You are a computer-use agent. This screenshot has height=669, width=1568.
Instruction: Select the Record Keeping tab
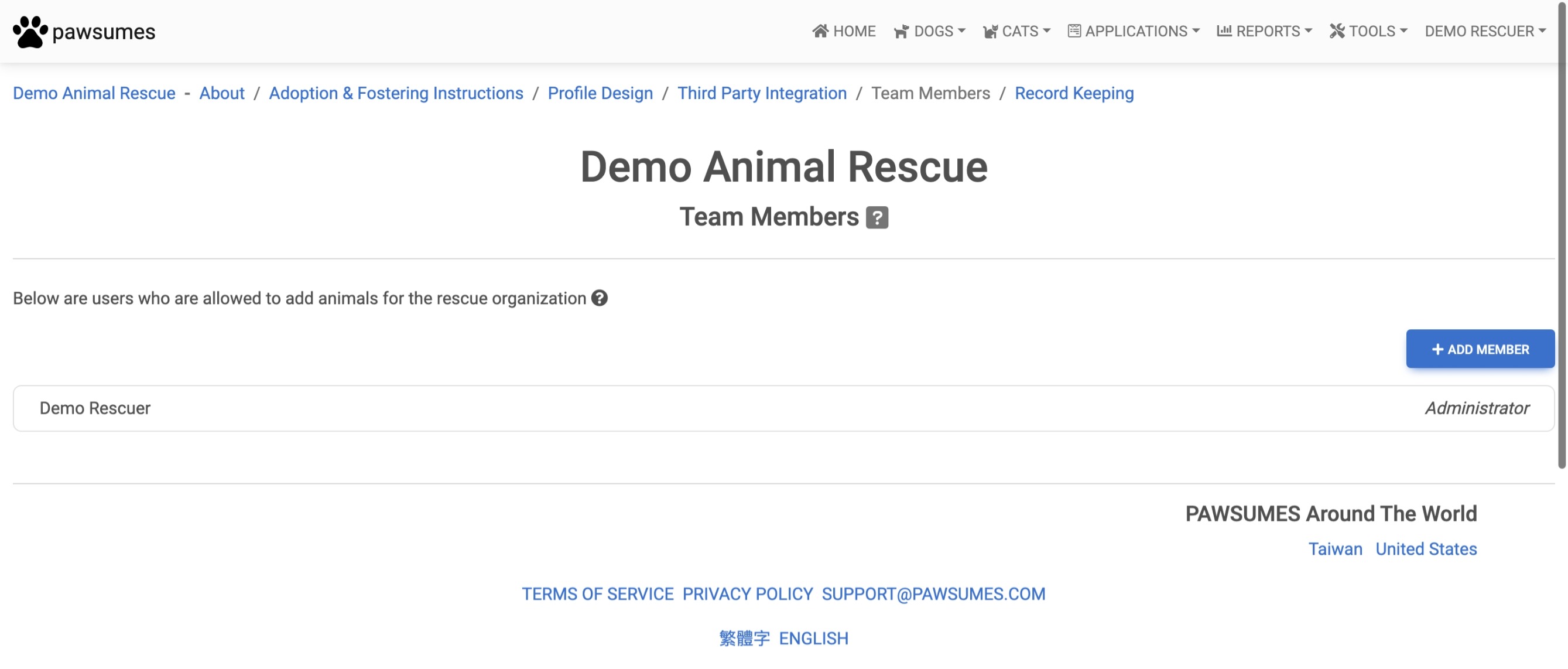(1074, 93)
